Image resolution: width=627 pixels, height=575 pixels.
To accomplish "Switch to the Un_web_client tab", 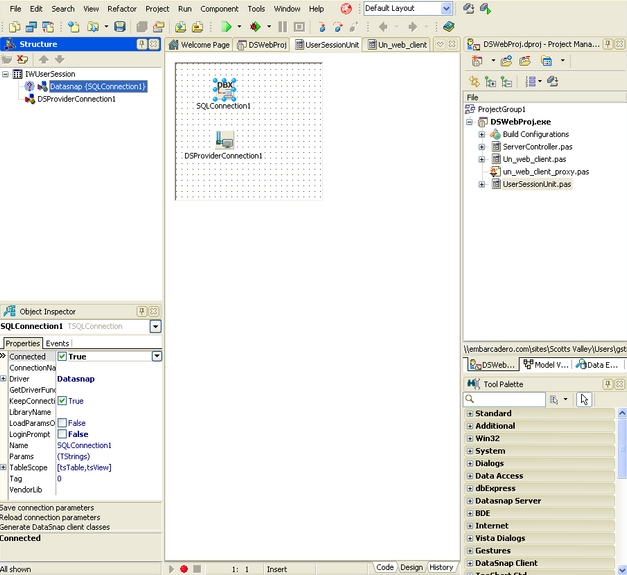I will pos(397,45).
